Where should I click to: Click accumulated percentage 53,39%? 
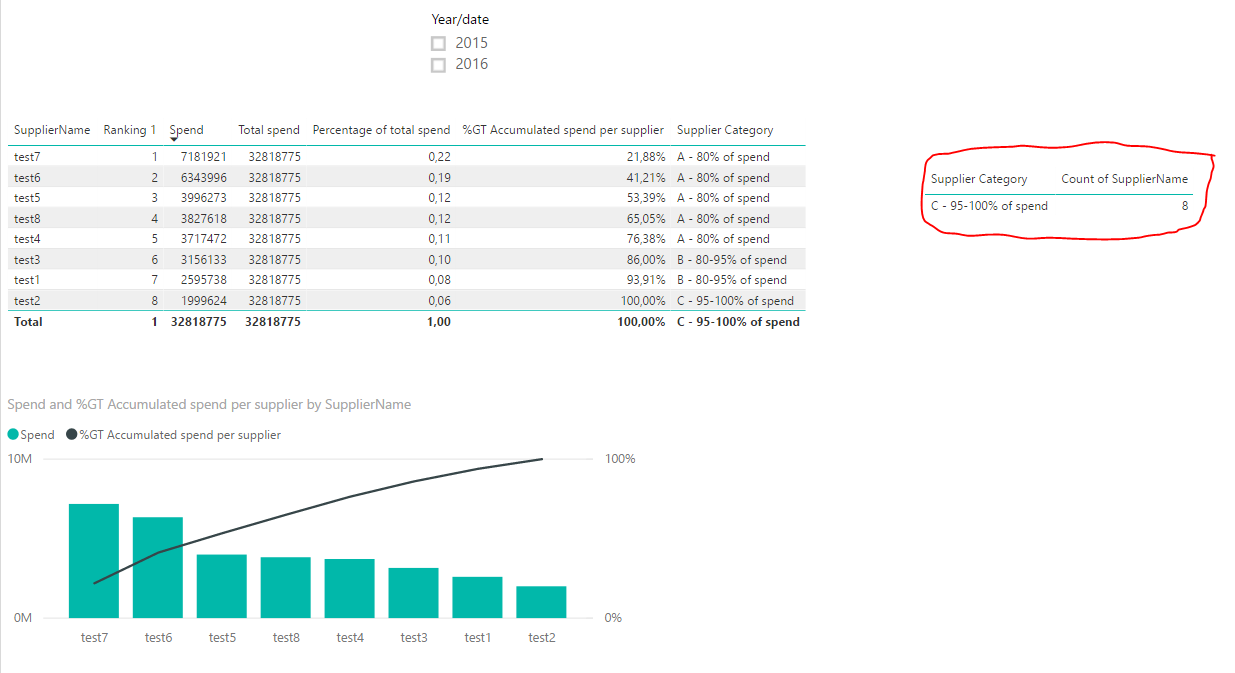(646, 198)
